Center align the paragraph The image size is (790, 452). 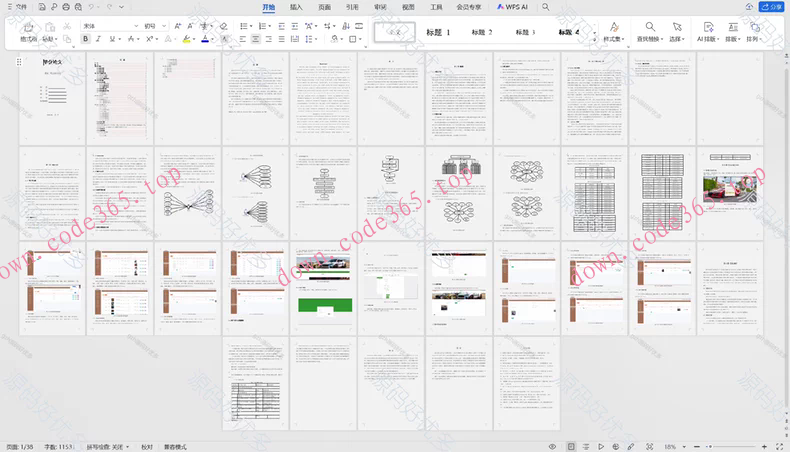click(x=255, y=39)
